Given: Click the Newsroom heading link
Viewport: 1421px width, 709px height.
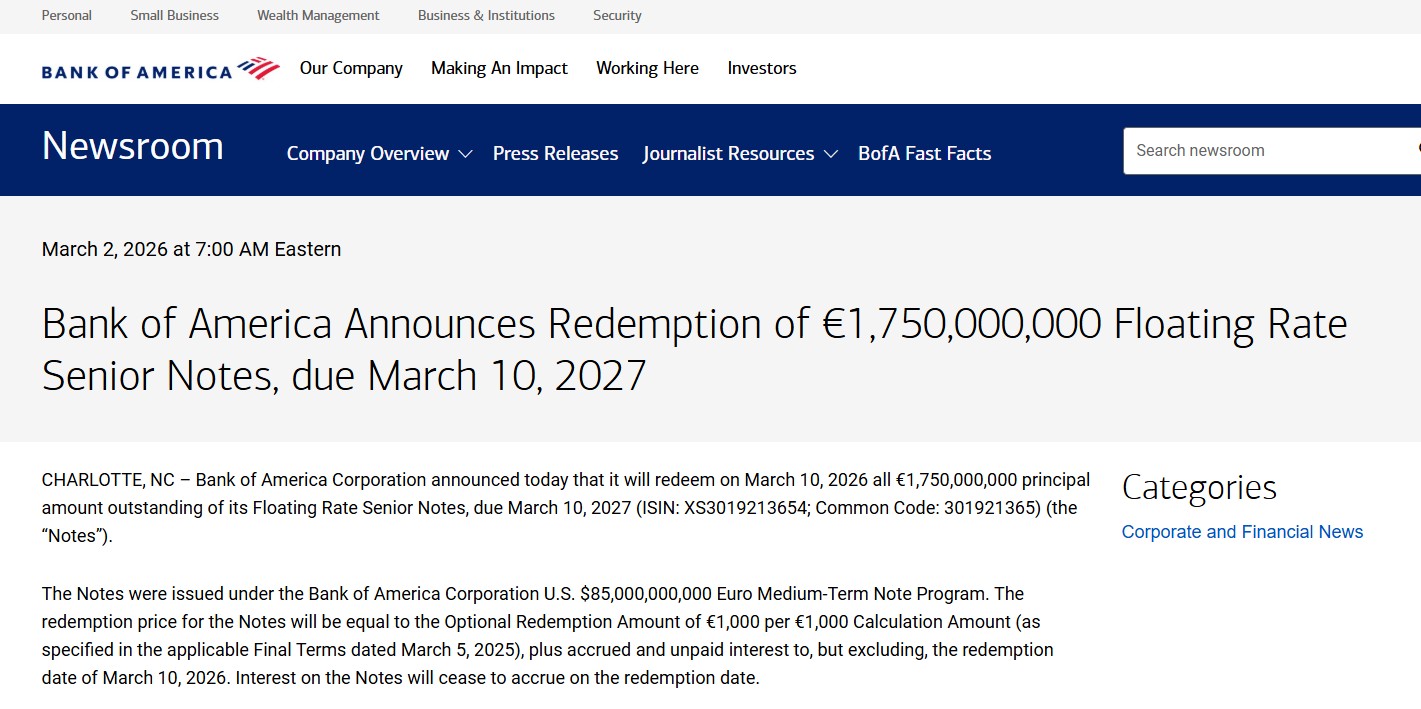Looking at the screenshot, I should pyautogui.click(x=132, y=147).
